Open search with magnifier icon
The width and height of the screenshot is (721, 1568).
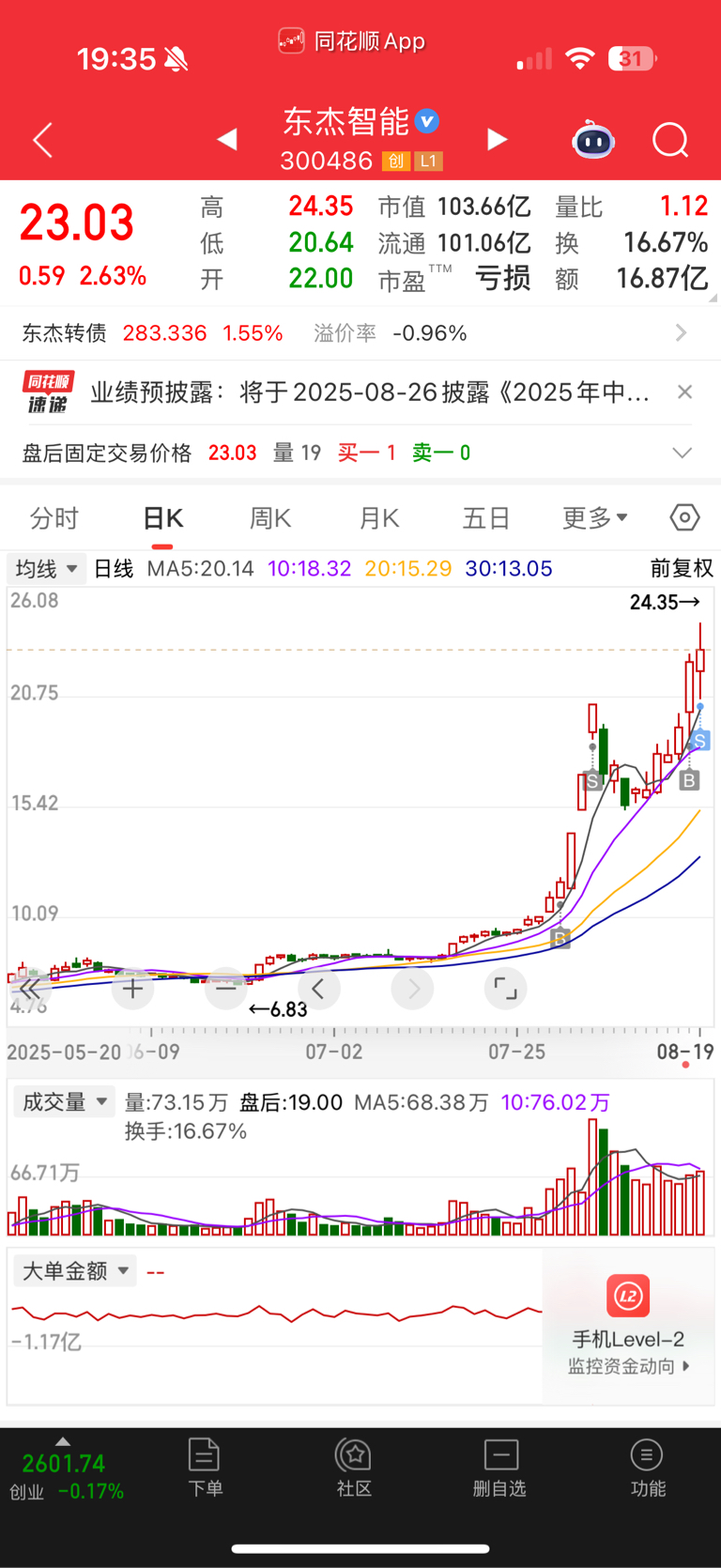coord(670,141)
